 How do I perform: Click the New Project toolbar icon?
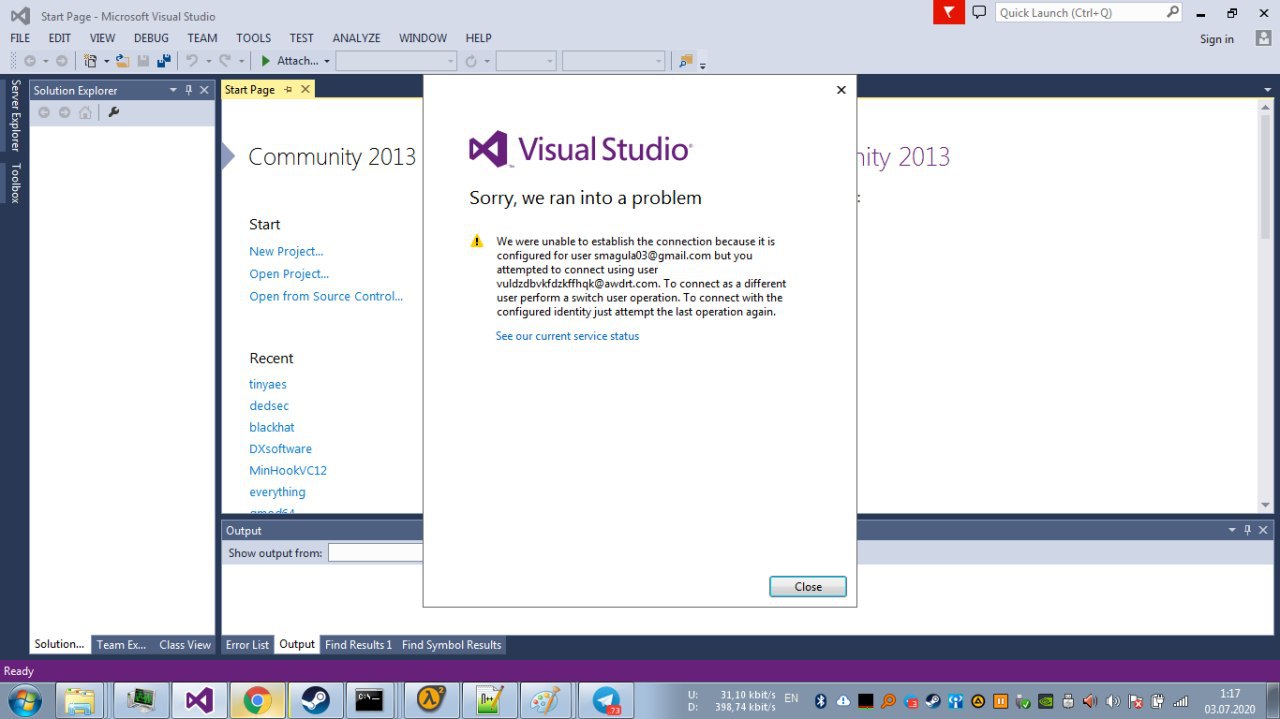[91, 61]
